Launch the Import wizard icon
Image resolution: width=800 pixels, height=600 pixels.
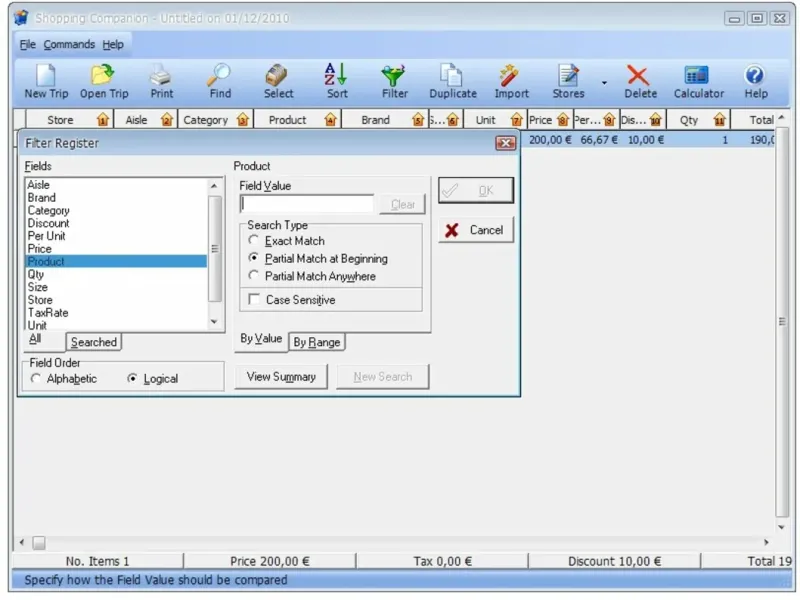coord(511,81)
